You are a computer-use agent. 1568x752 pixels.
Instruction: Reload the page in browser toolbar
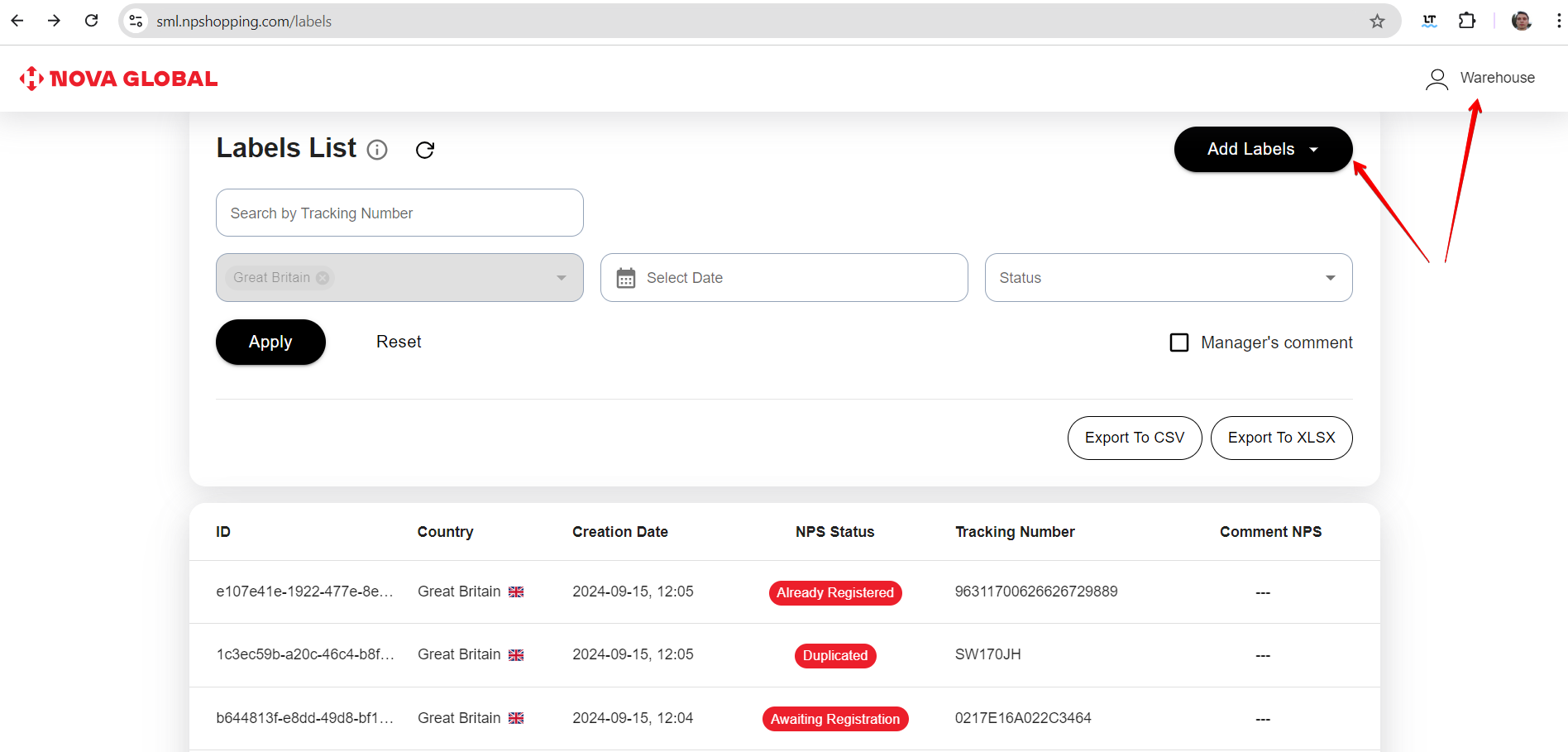click(92, 21)
